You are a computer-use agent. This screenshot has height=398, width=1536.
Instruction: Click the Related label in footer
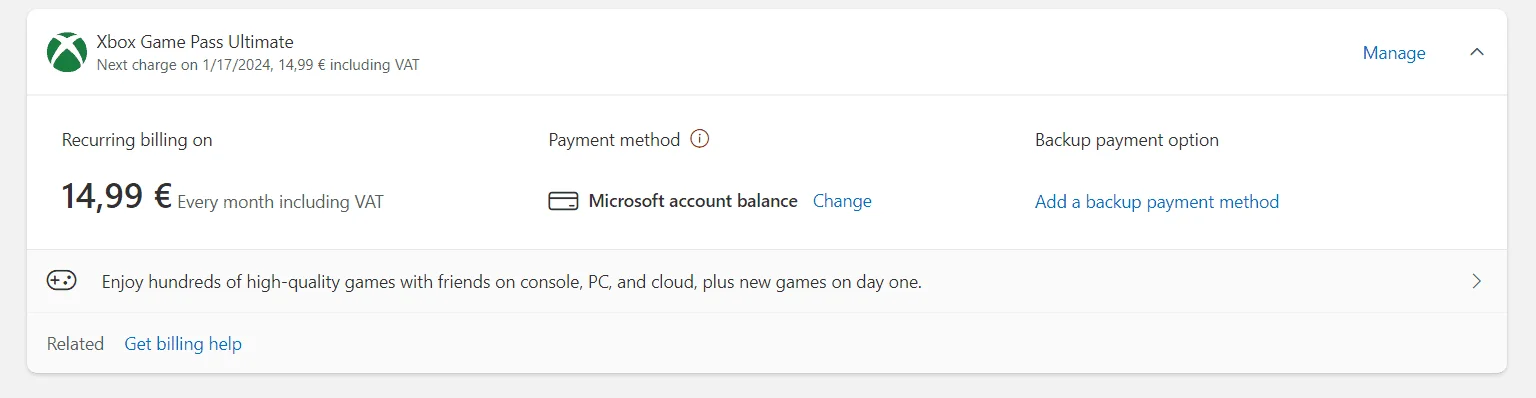pos(75,344)
